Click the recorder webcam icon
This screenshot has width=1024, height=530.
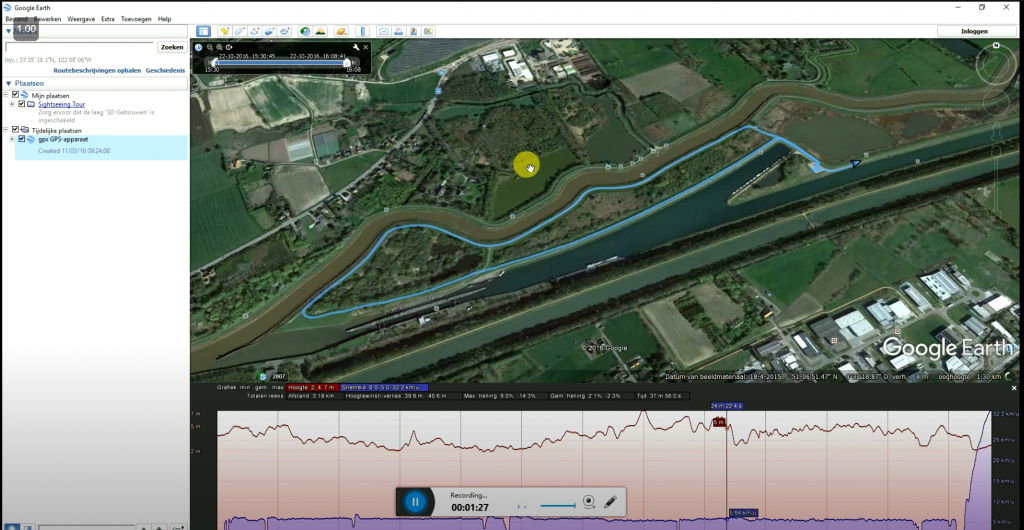[x=588, y=501]
